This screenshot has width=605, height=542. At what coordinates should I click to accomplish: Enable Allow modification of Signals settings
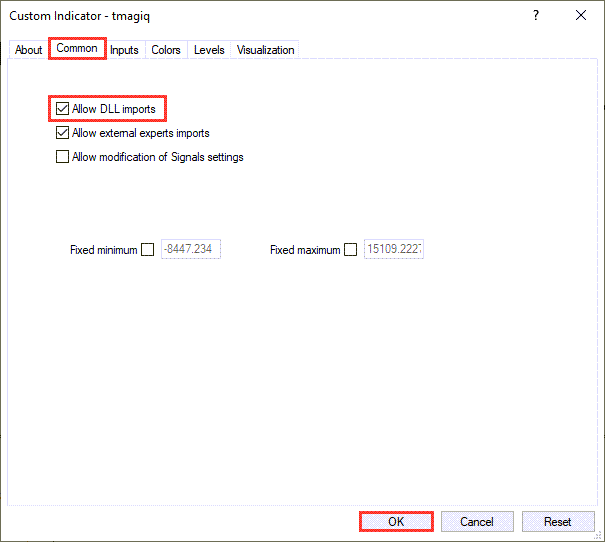pos(62,157)
